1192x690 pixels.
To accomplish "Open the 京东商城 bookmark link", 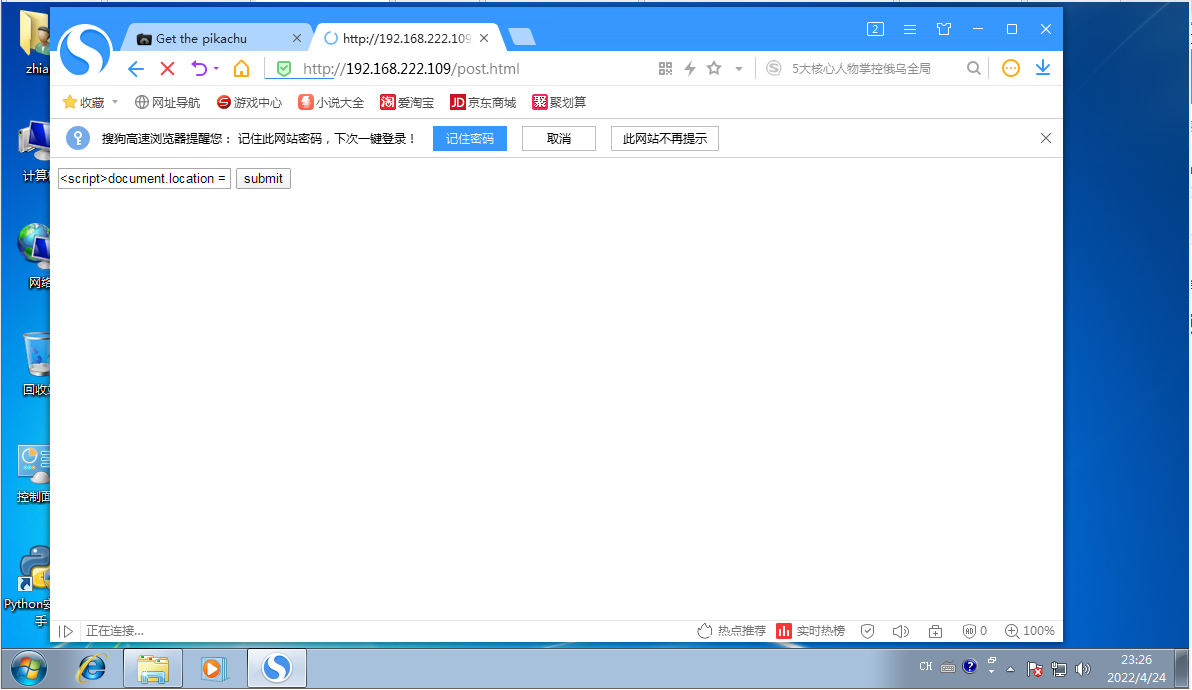I will [482, 101].
